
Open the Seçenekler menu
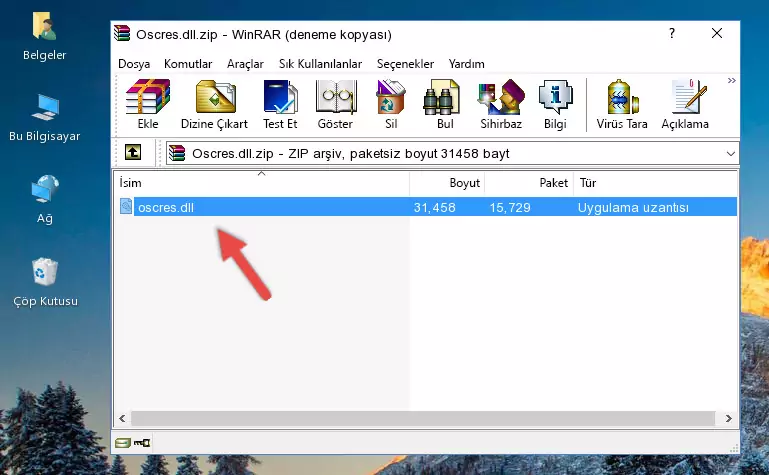[x=405, y=64]
